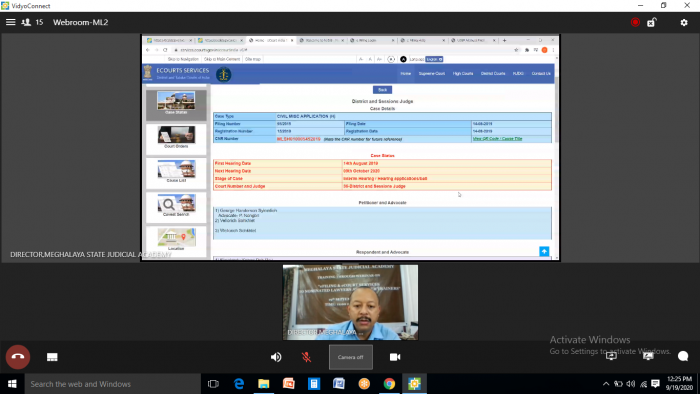Show the participants list with 15 attendees
Screen dimensions: 700x394
coord(33,22)
